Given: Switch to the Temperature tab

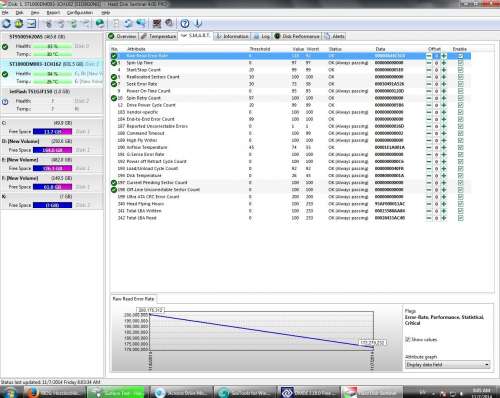Looking at the screenshot, I should click(x=158, y=36).
